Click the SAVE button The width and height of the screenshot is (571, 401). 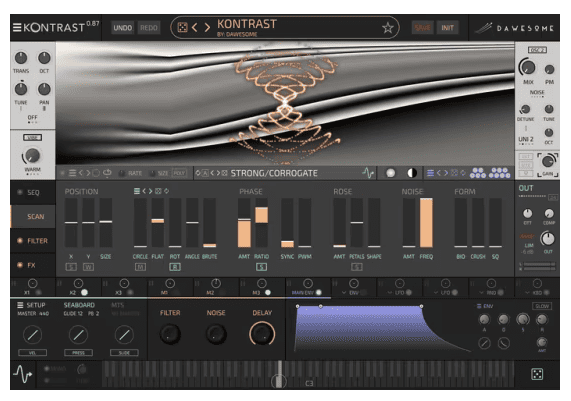422,28
